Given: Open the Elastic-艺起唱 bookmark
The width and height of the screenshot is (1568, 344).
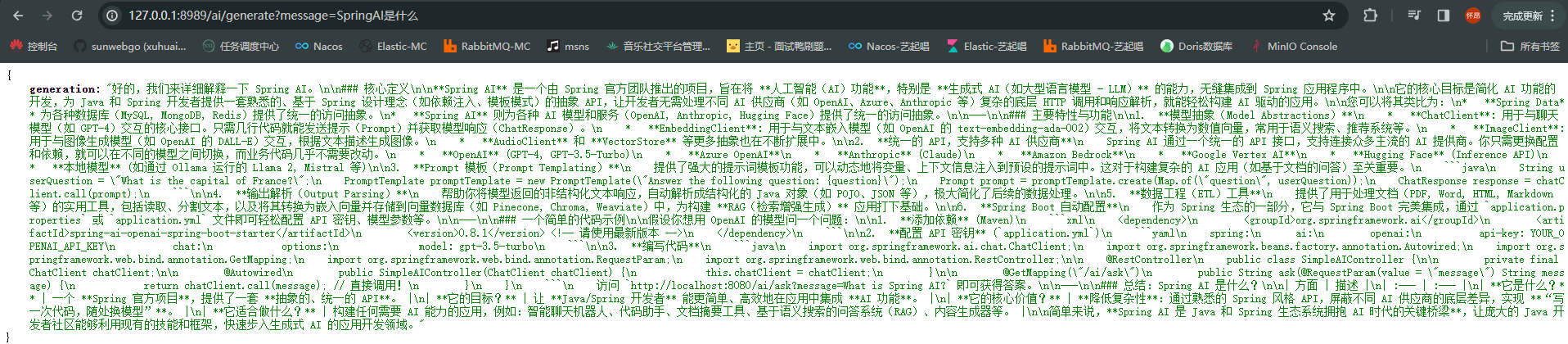Looking at the screenshot, I should 986,47.
